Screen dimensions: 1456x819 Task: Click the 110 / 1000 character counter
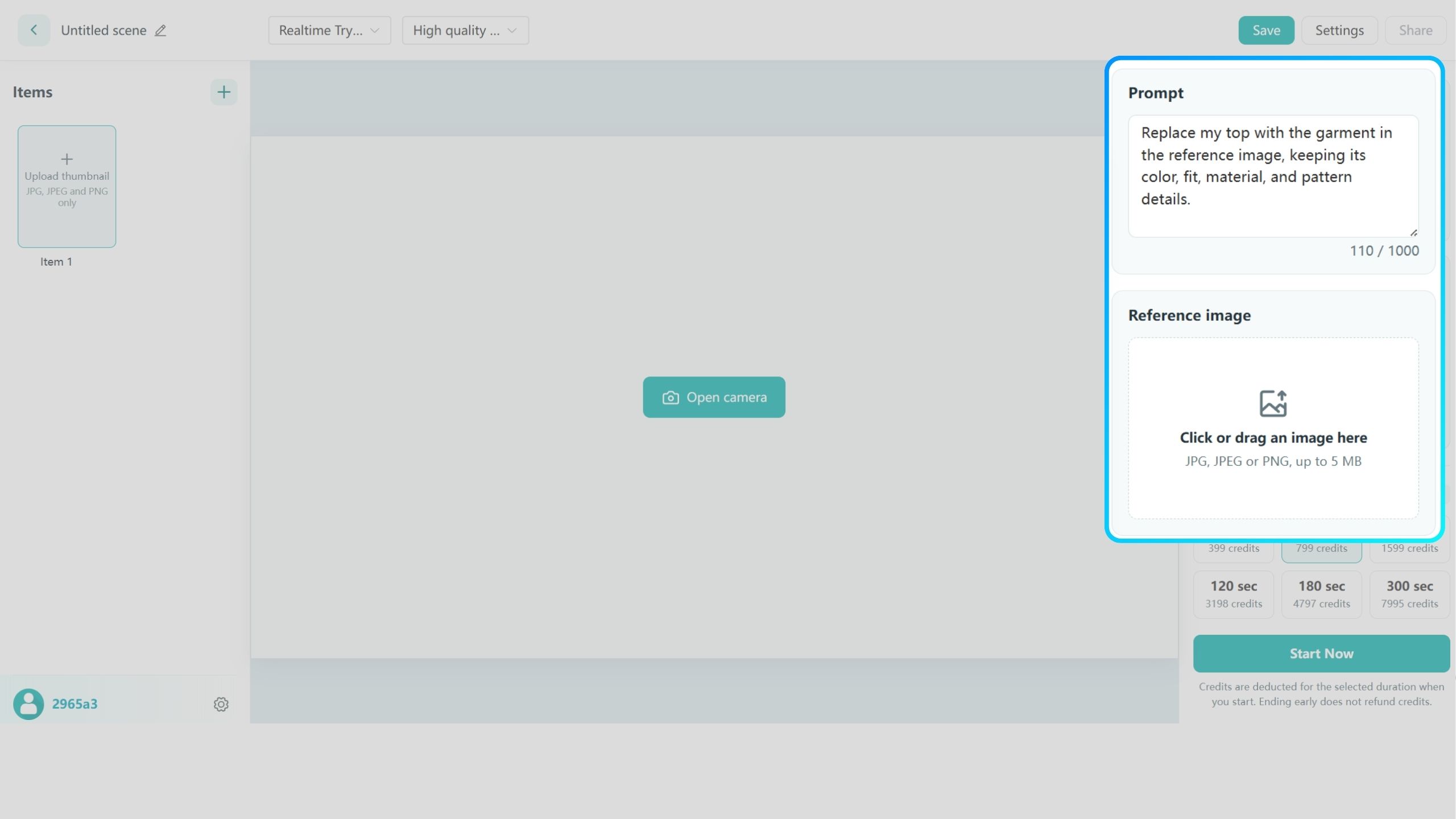1384,251
